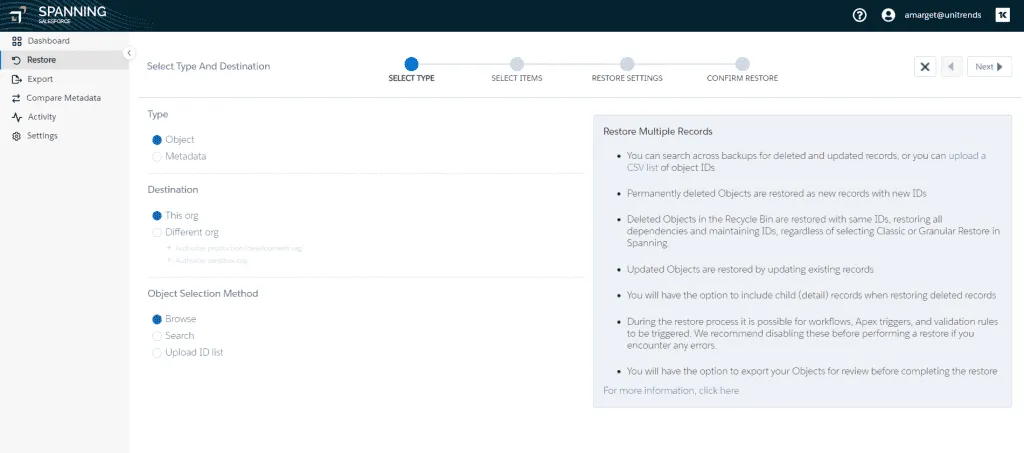Collapse the left sidebar with chevron
The width and height of the screenshot is (1024, 453).
tap(129, 53)
